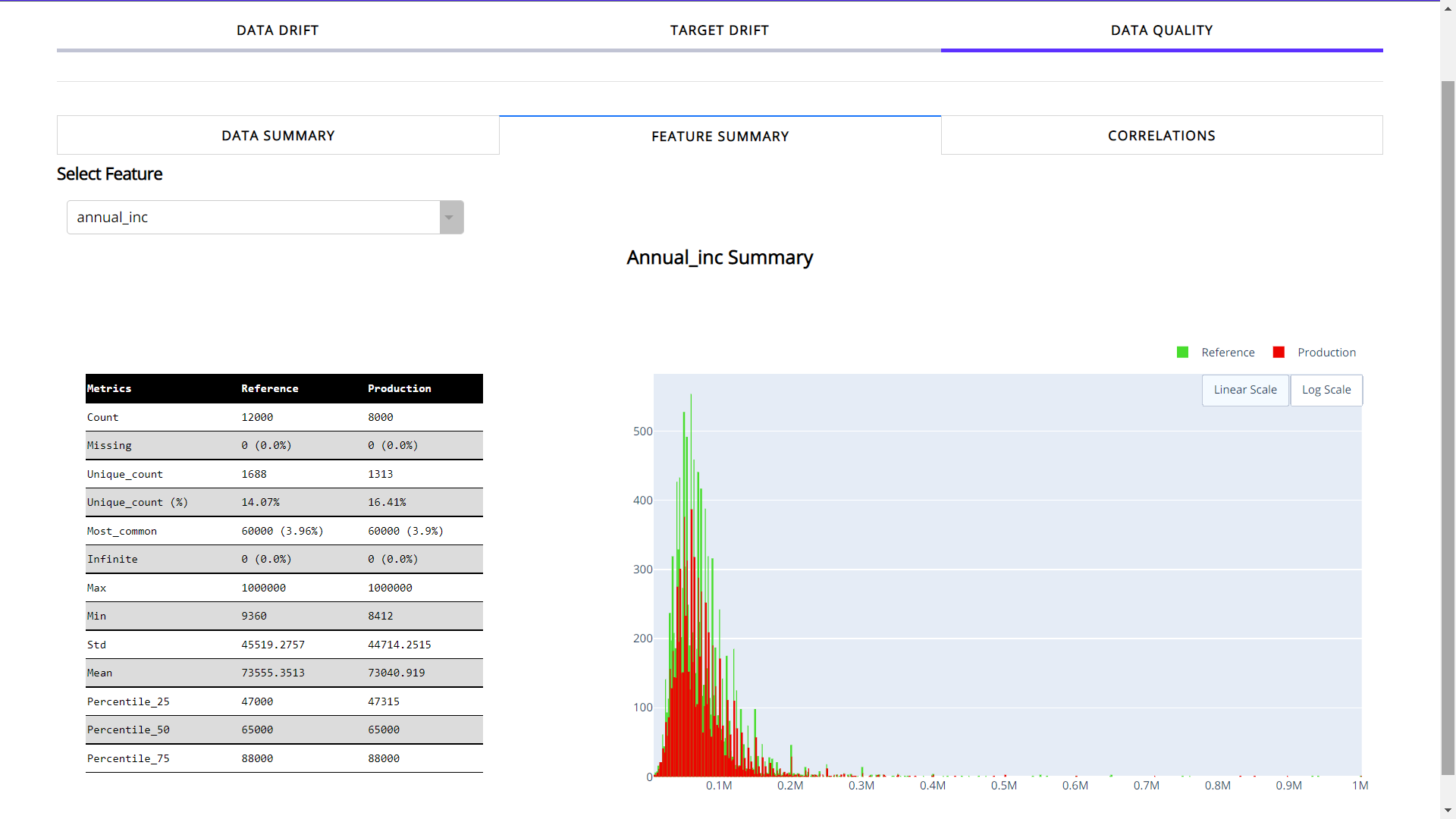Click the Percentile_50 row label

[128, 730]
